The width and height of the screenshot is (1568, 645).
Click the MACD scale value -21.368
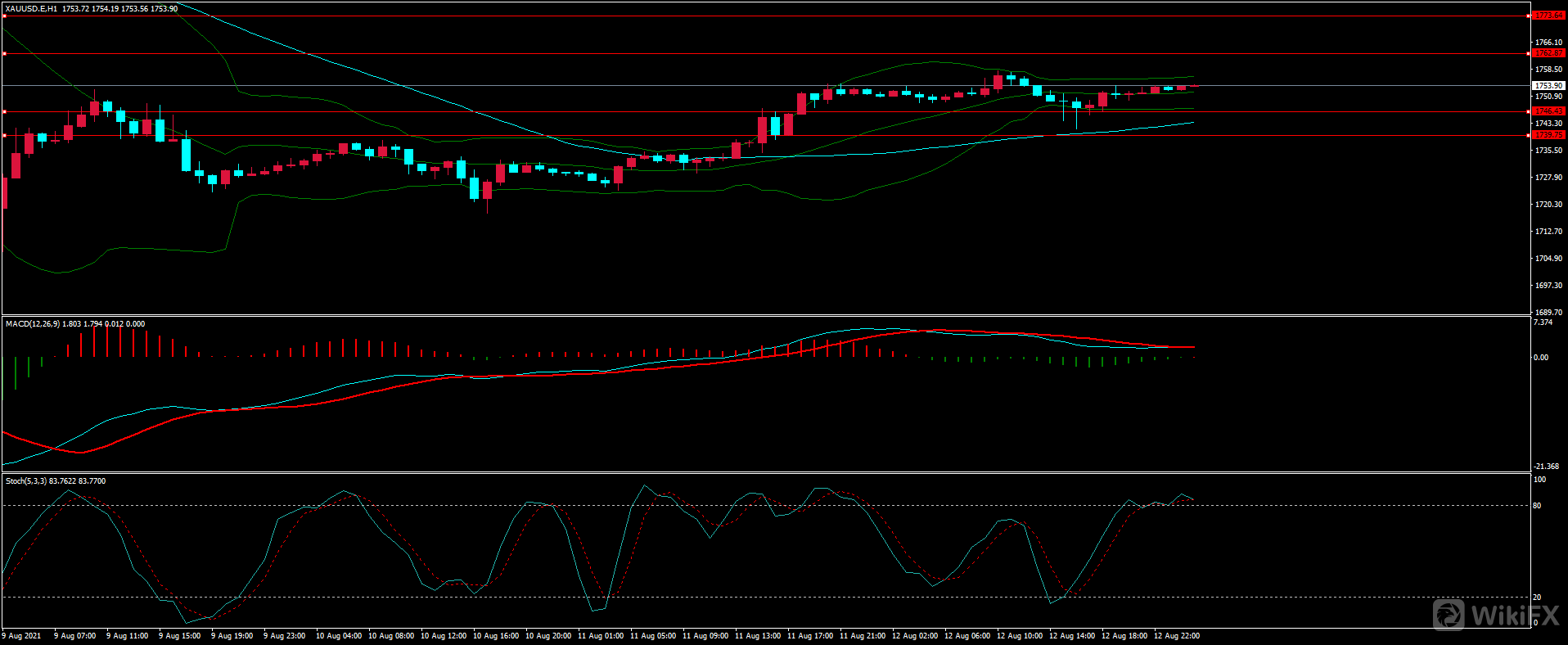coord(1545,467)
